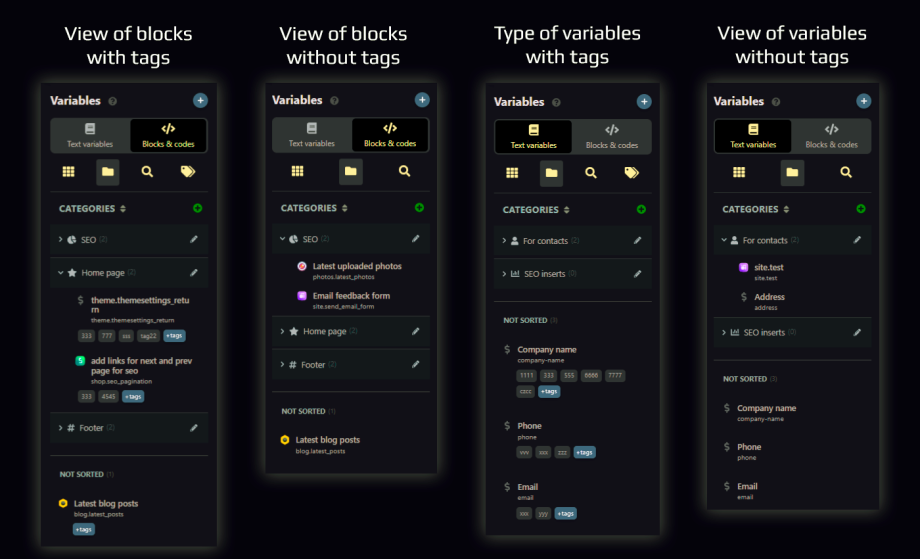920x559 pixels.
Task: Click the +tags button under the Phone variable
Action: click(585, 452)
